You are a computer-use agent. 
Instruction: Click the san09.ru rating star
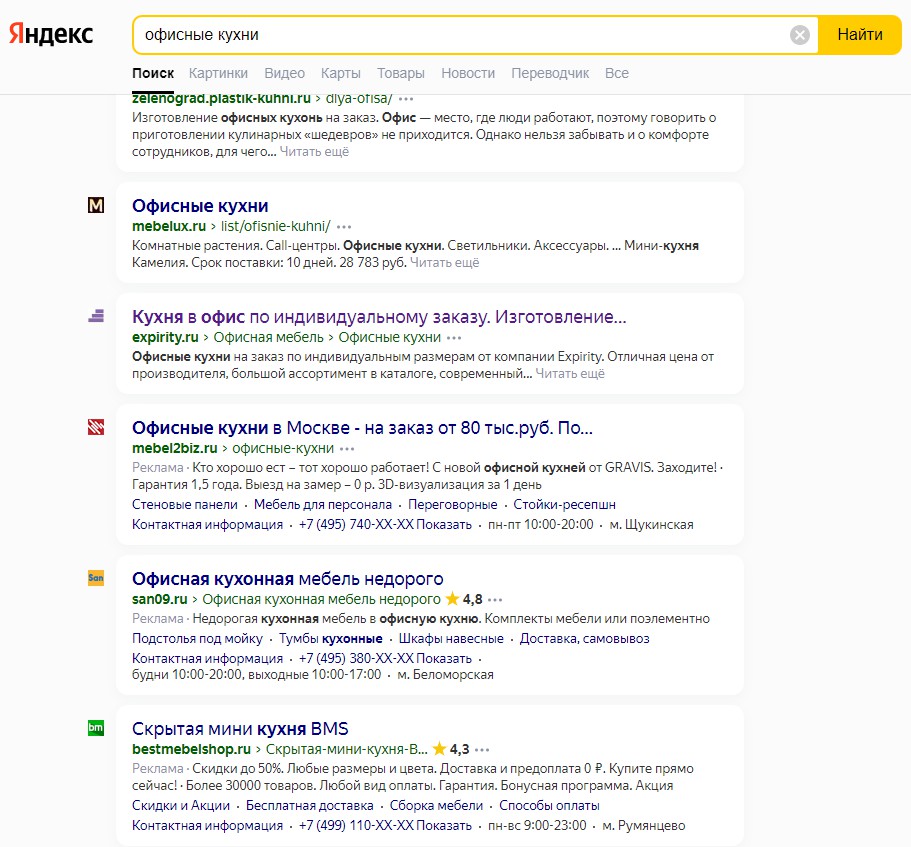coord(452,598)
